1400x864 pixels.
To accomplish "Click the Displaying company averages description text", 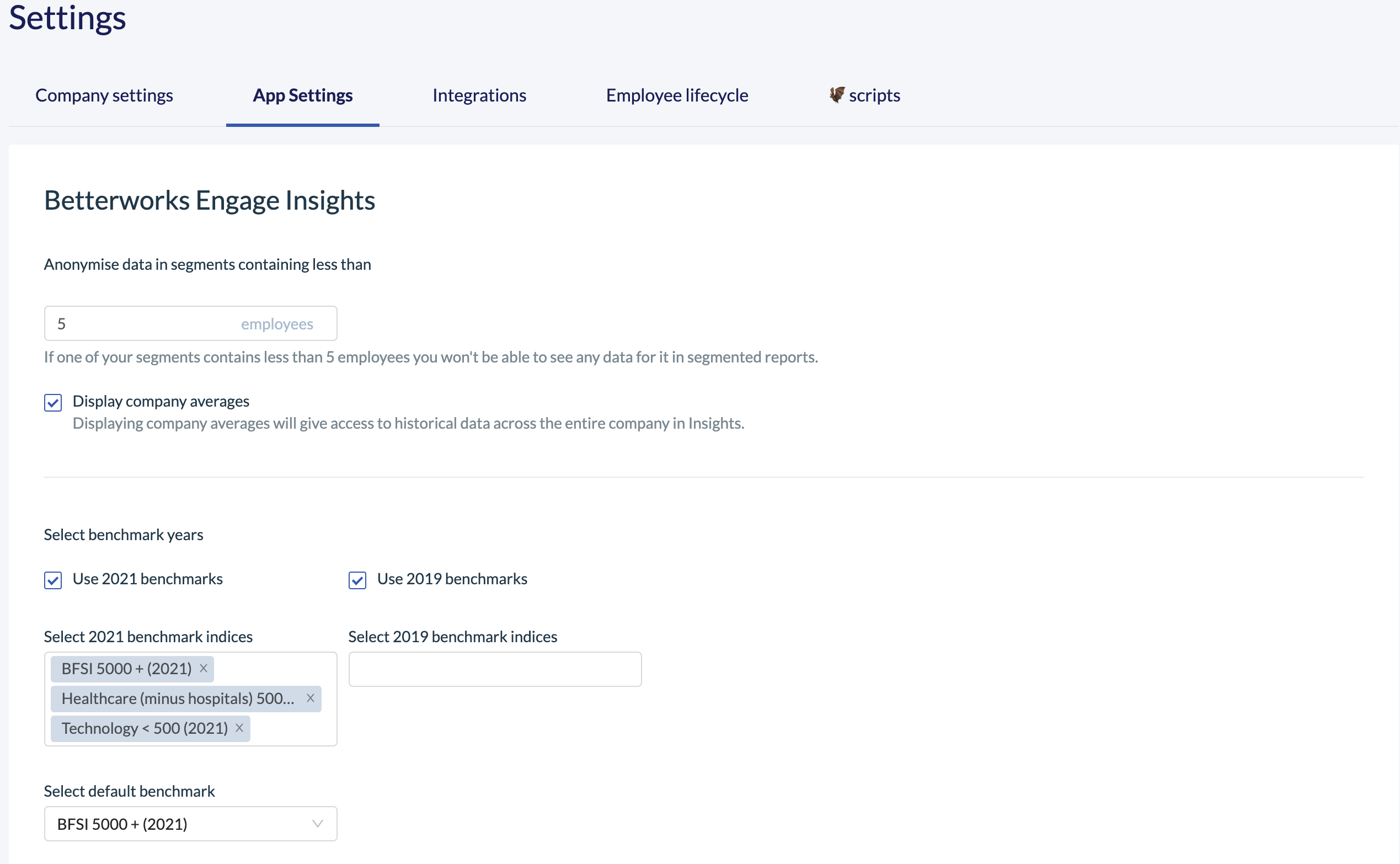I will [x=408, y=423].
